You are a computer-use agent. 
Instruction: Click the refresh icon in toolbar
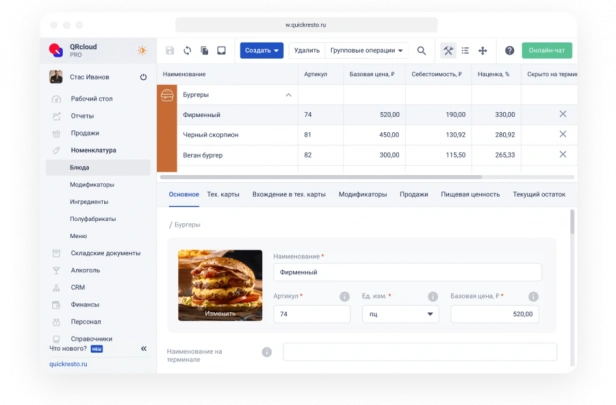tap(187, 51)
